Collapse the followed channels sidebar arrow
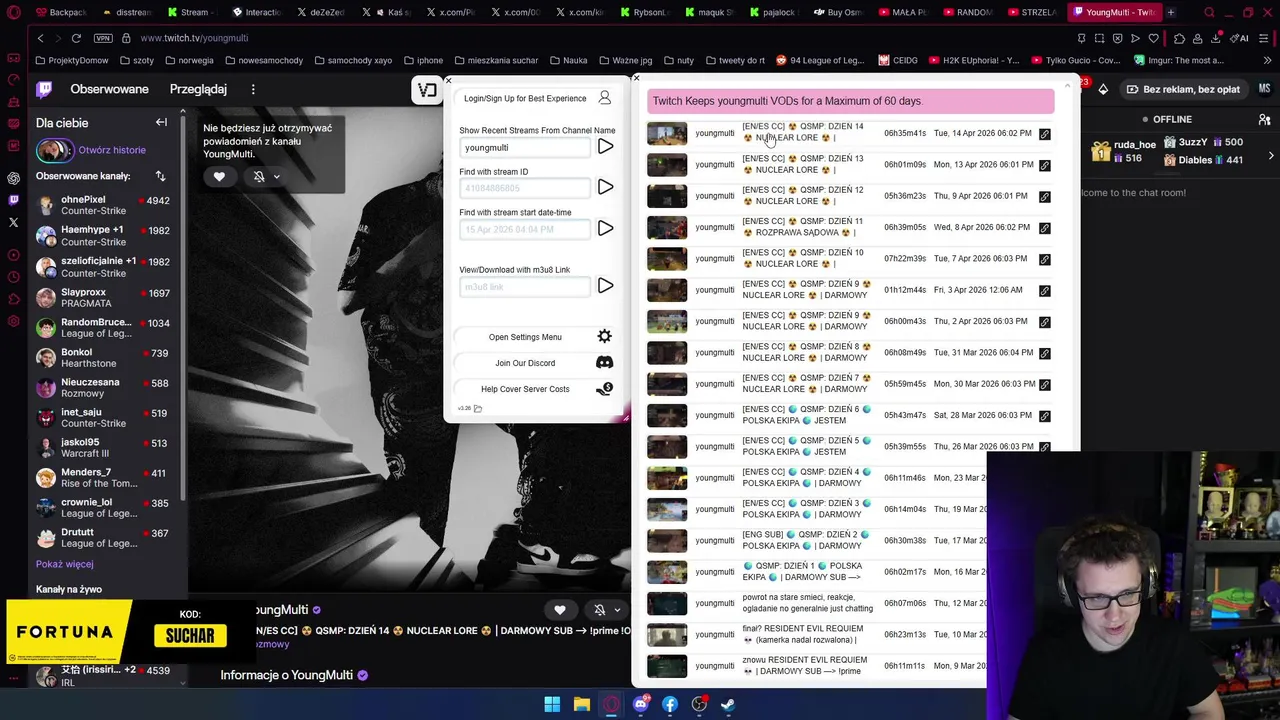The width and height of the screenshot is (1280, 720). pos(161,122)
